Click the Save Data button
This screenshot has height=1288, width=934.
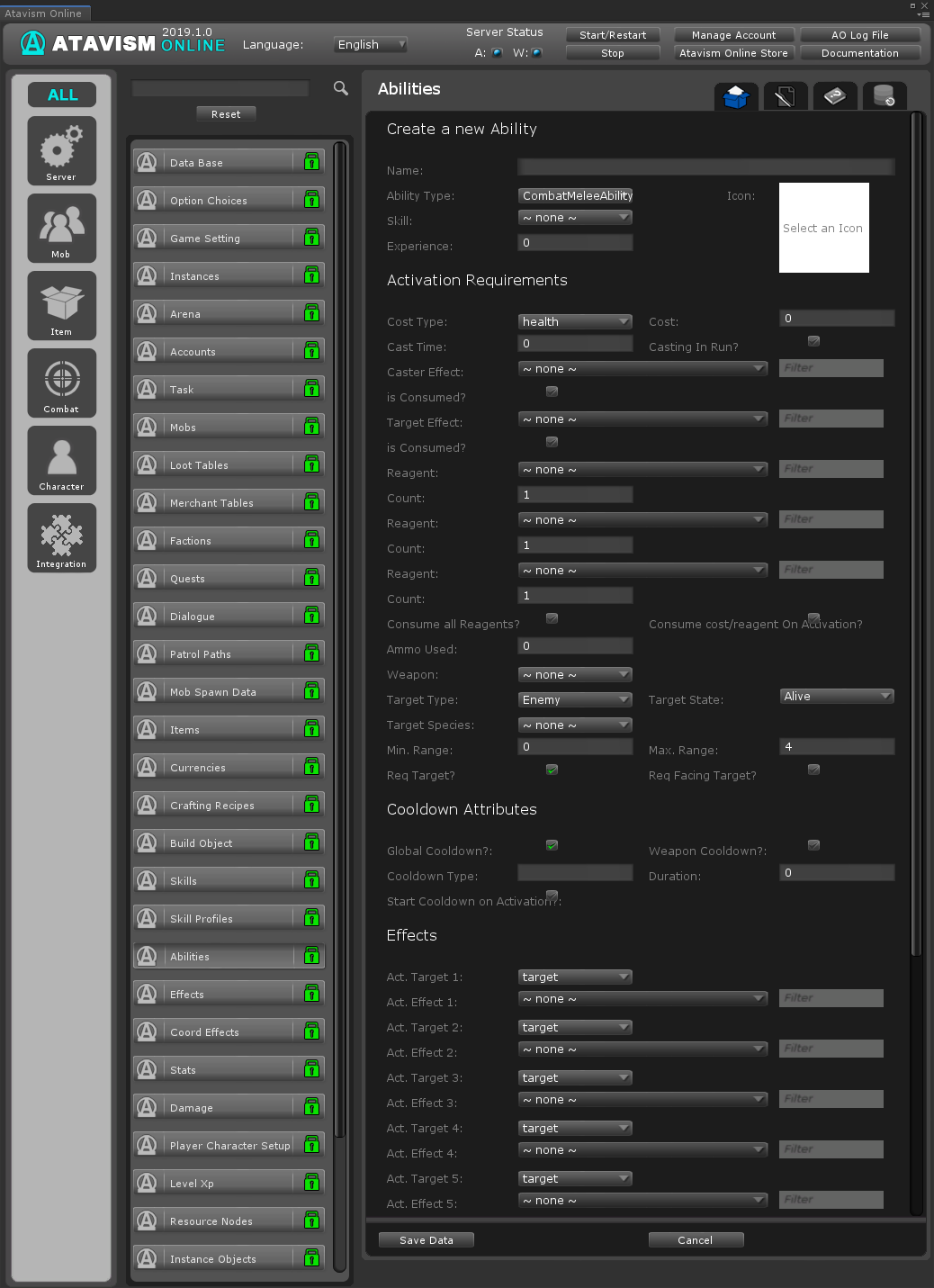[426, 1239]
